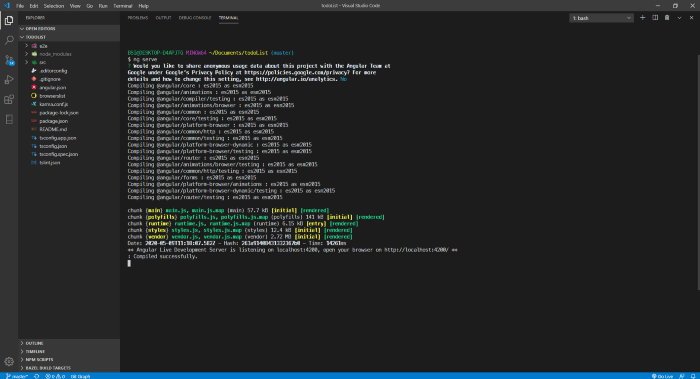Split the terminal pane
The height and width of the screenshot is (379, 700).
655,18
